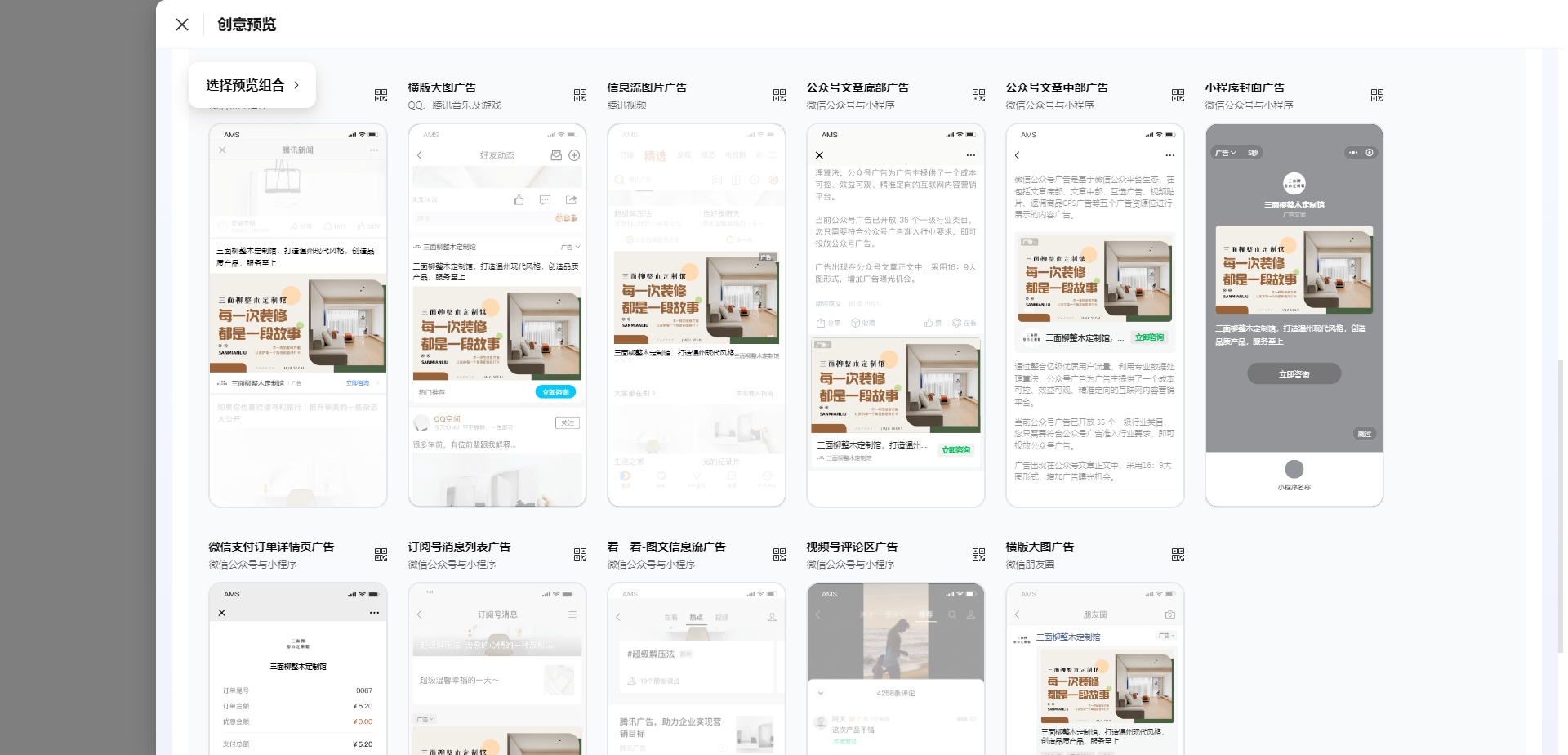Click 关注 follow button beside QQ空间

[x=568, y=422]
